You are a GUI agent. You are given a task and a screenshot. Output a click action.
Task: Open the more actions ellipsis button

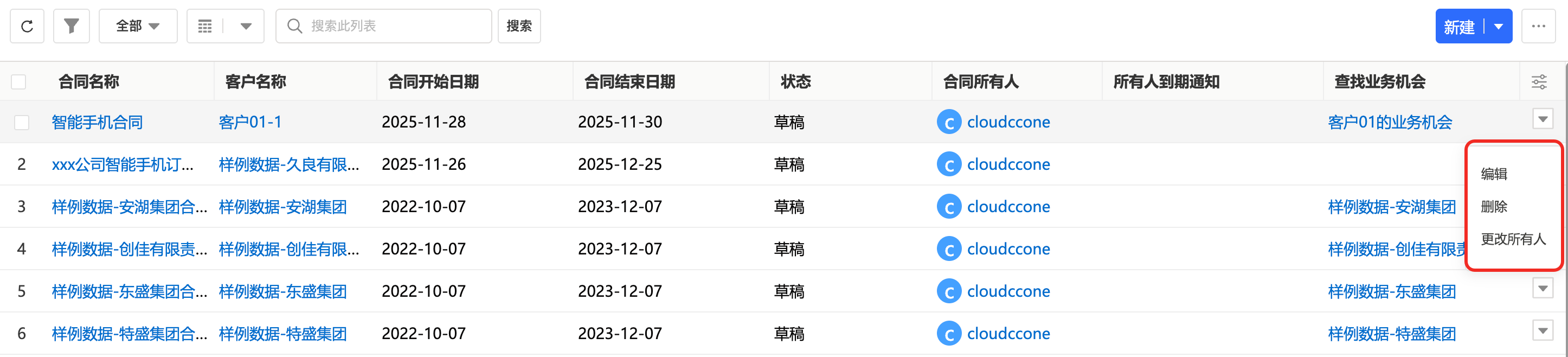1538,26
